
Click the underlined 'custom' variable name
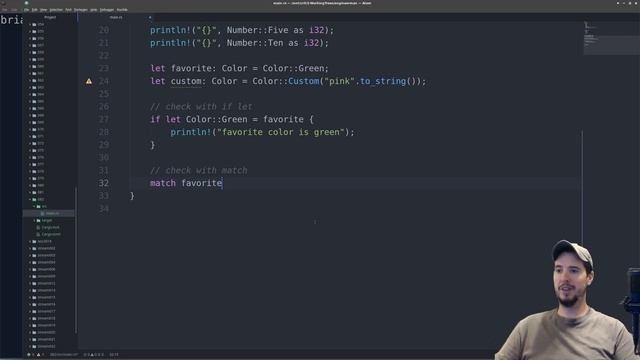[x=186, y=81]
